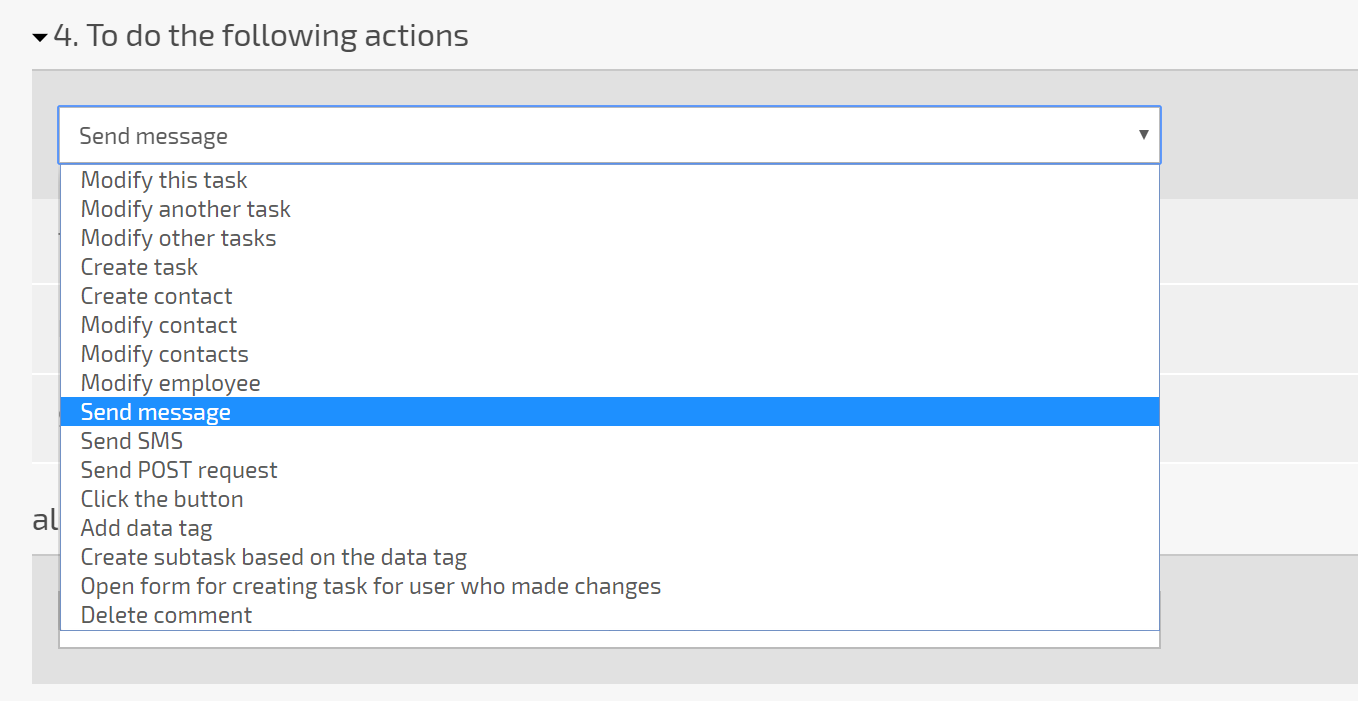
Task: Select 'Modify contacts' option
Action: (x=609, y=354)
